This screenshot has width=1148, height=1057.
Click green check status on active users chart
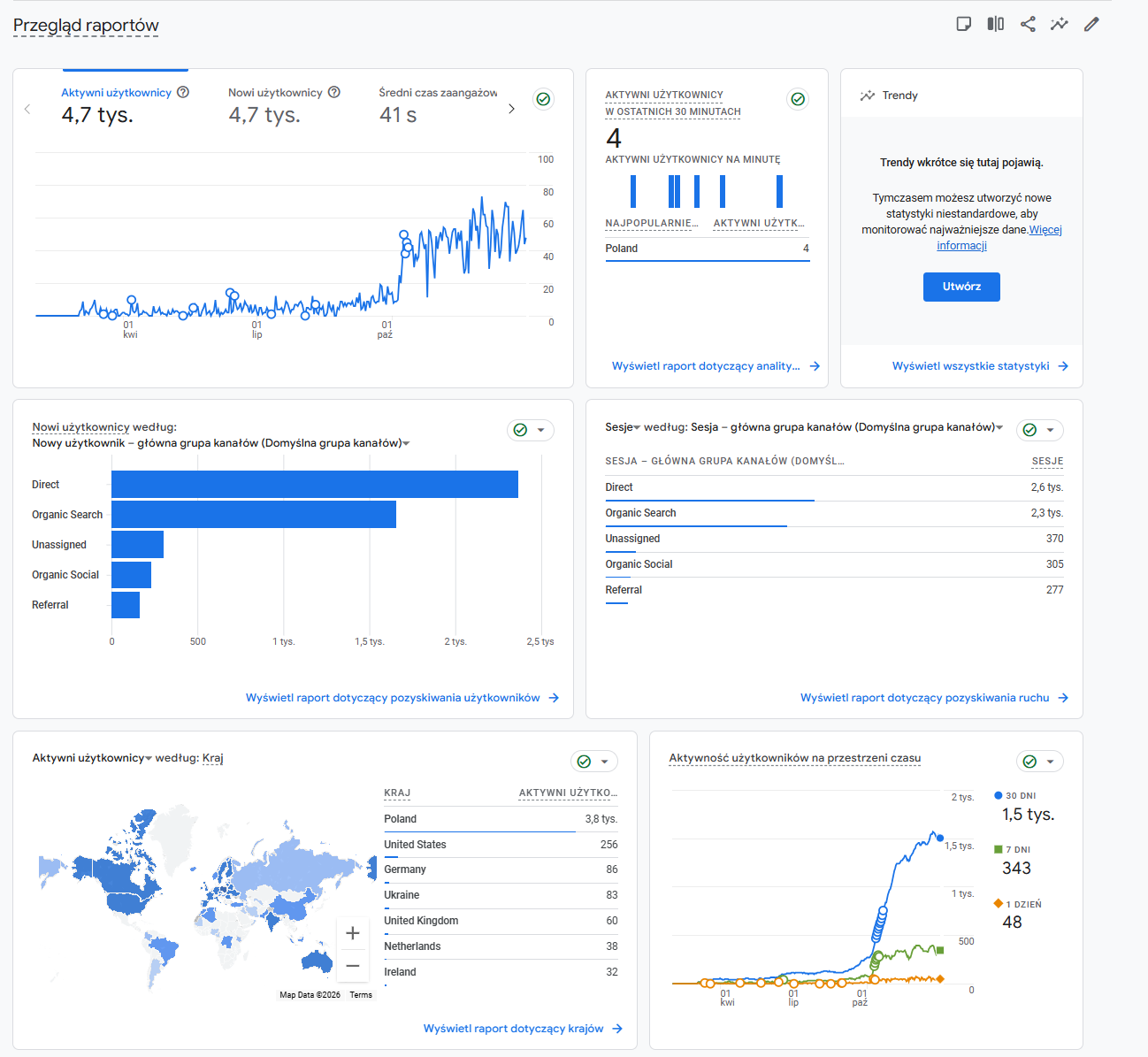pyautogui.click(x=544, y=99)
